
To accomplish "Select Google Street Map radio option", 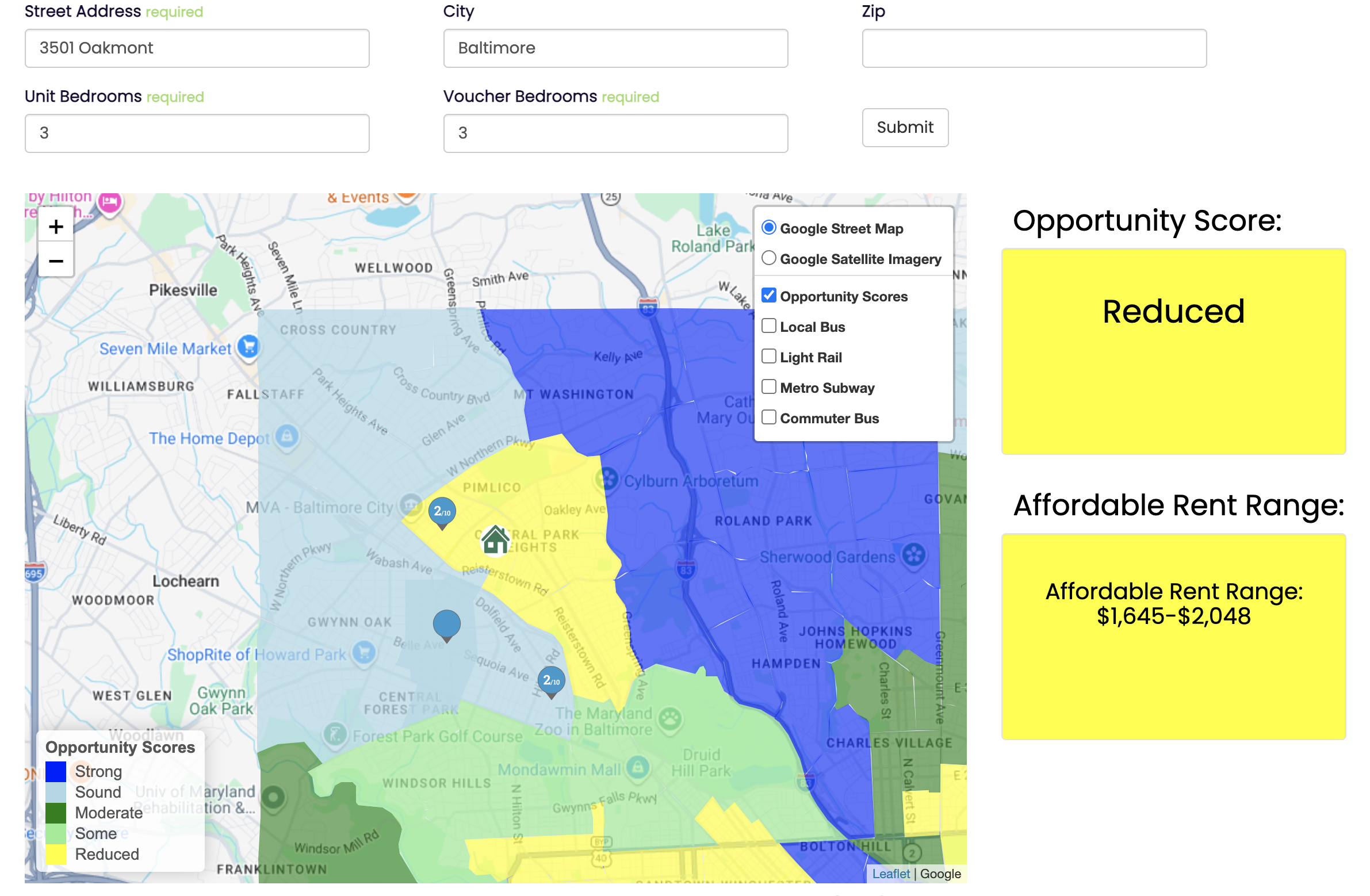I will [768, 228].
